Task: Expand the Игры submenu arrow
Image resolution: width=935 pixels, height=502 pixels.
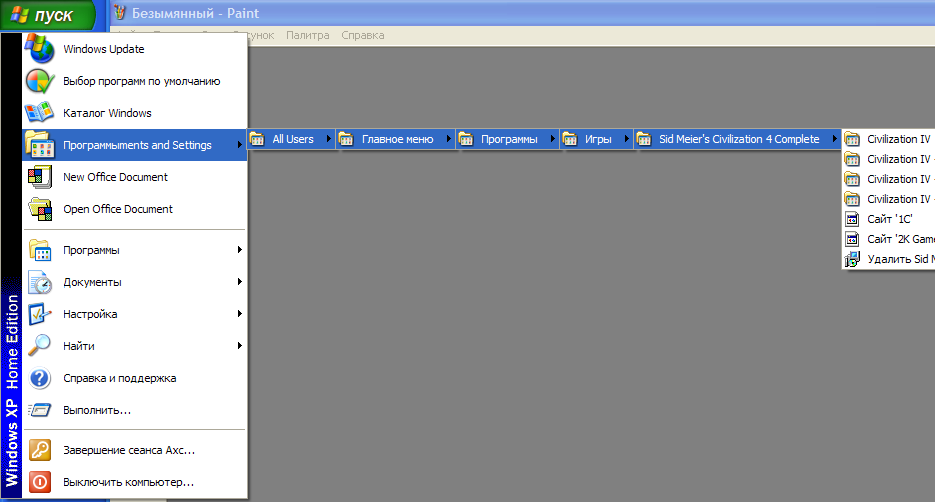Action: click(x=626, y=139)
